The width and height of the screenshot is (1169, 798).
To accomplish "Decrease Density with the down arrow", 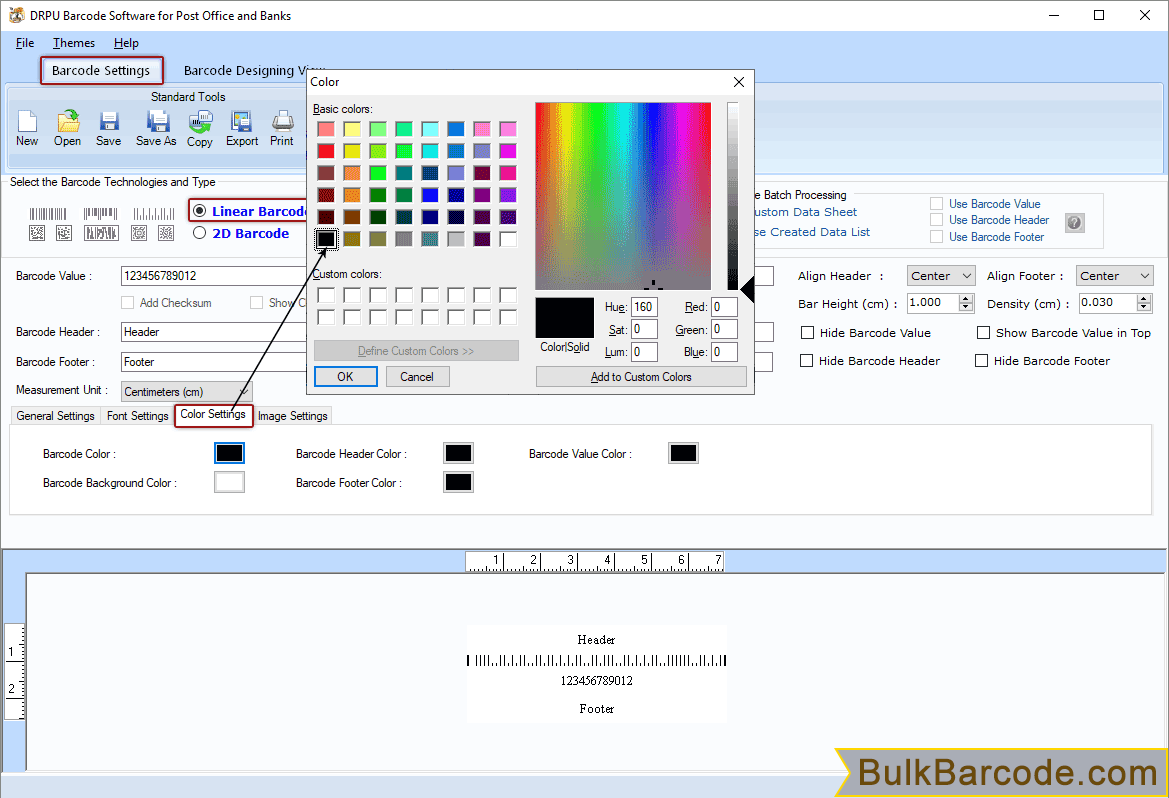I will coord(1144,307).
